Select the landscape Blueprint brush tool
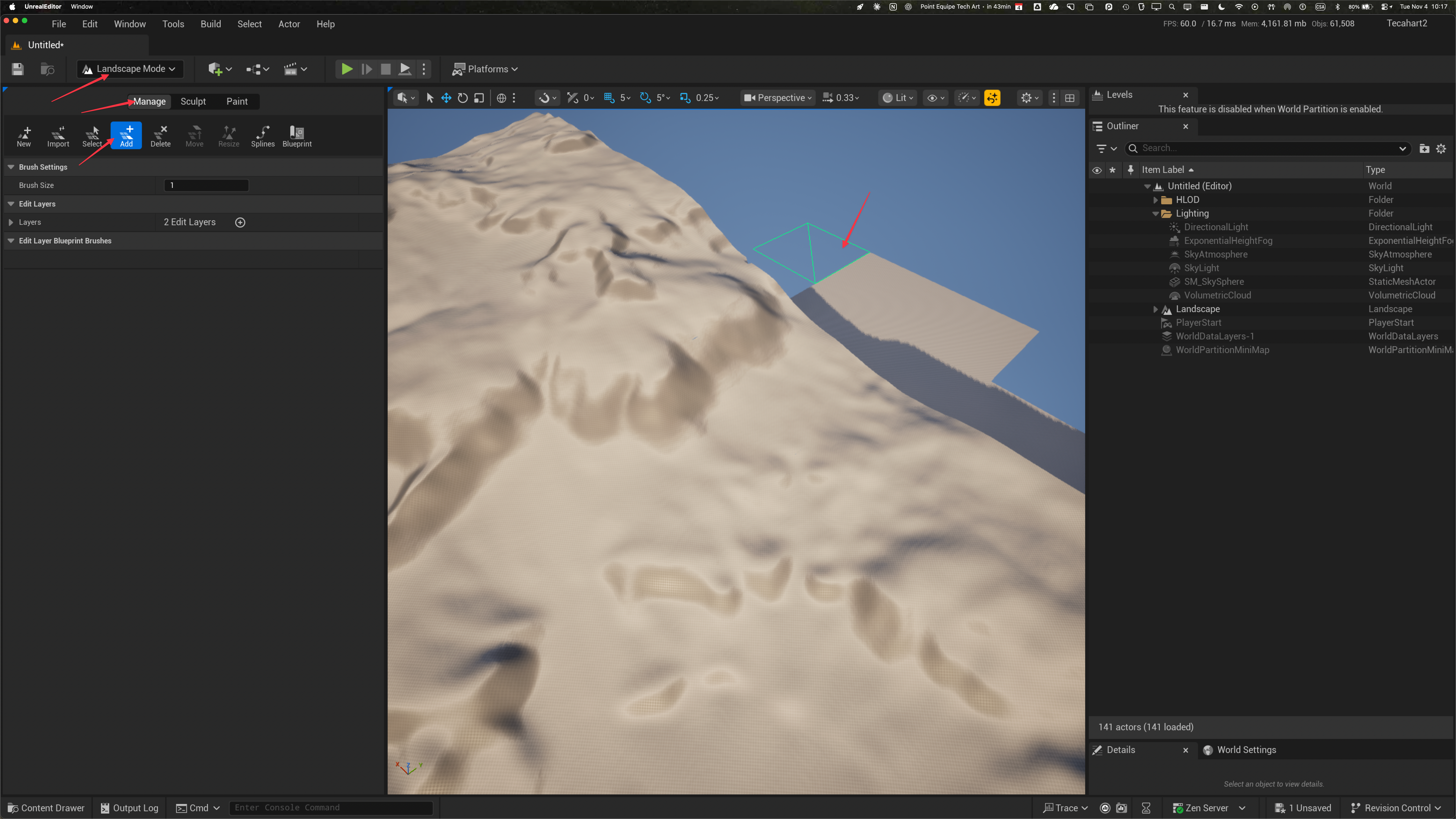 (297, 136)
